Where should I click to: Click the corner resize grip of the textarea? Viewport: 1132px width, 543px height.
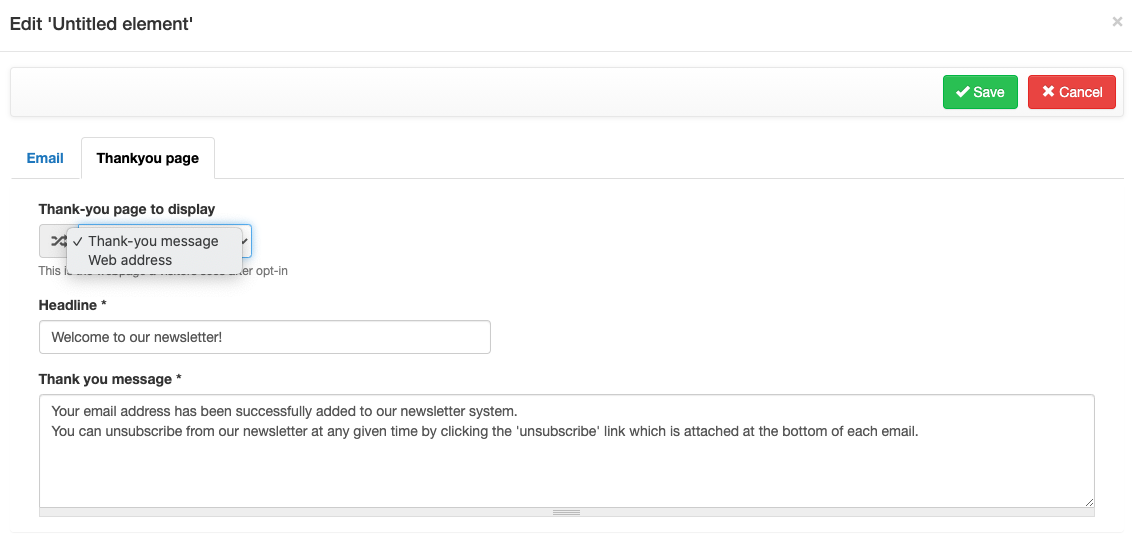point(1088,501)
